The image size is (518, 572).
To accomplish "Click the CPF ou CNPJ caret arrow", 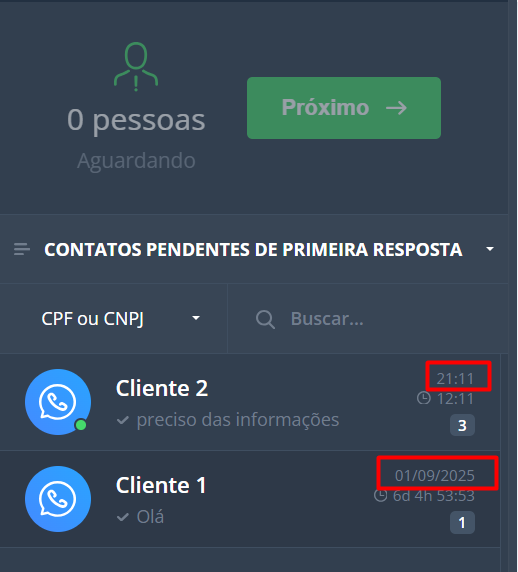I will 196,318.
